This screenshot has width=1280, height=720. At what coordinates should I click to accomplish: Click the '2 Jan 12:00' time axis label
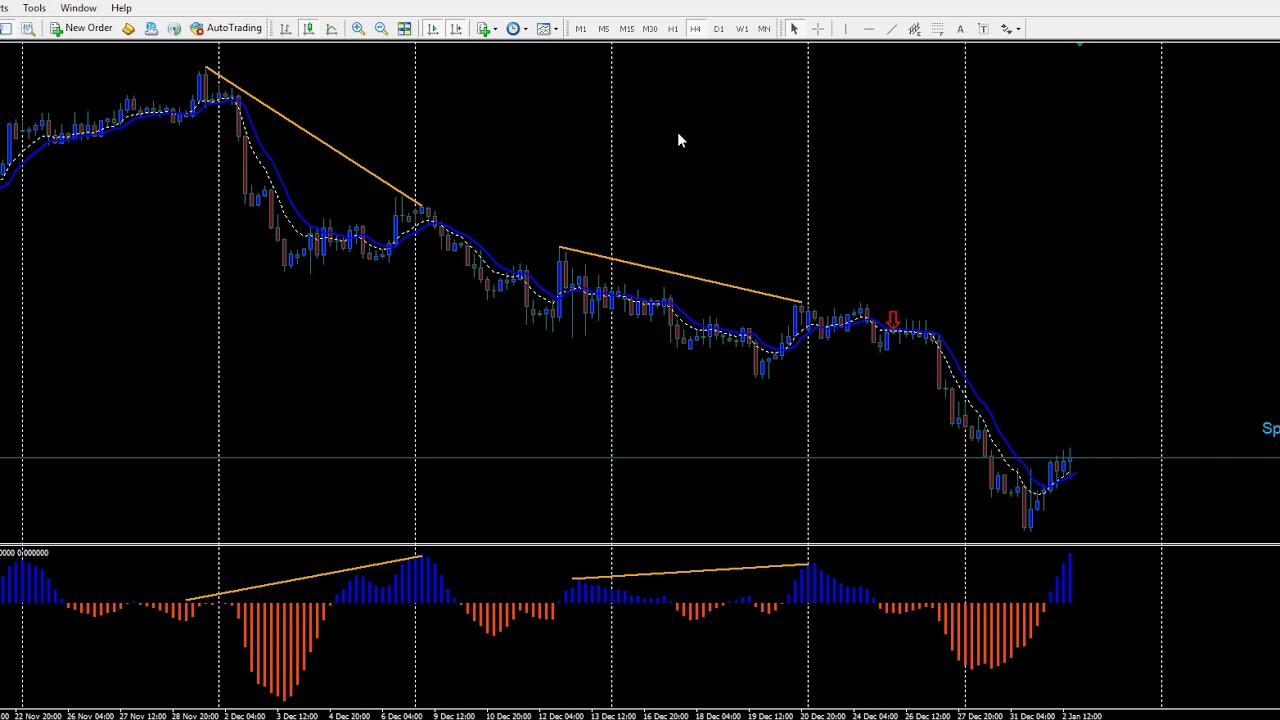[1081, 716]
